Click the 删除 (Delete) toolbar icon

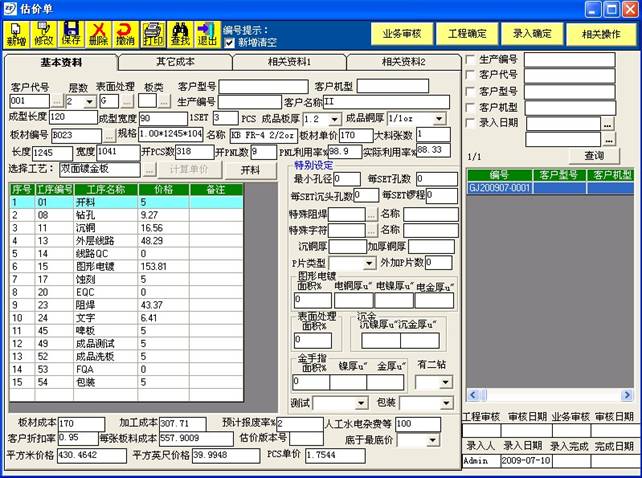pyautogui.click(x=98, y=35)
